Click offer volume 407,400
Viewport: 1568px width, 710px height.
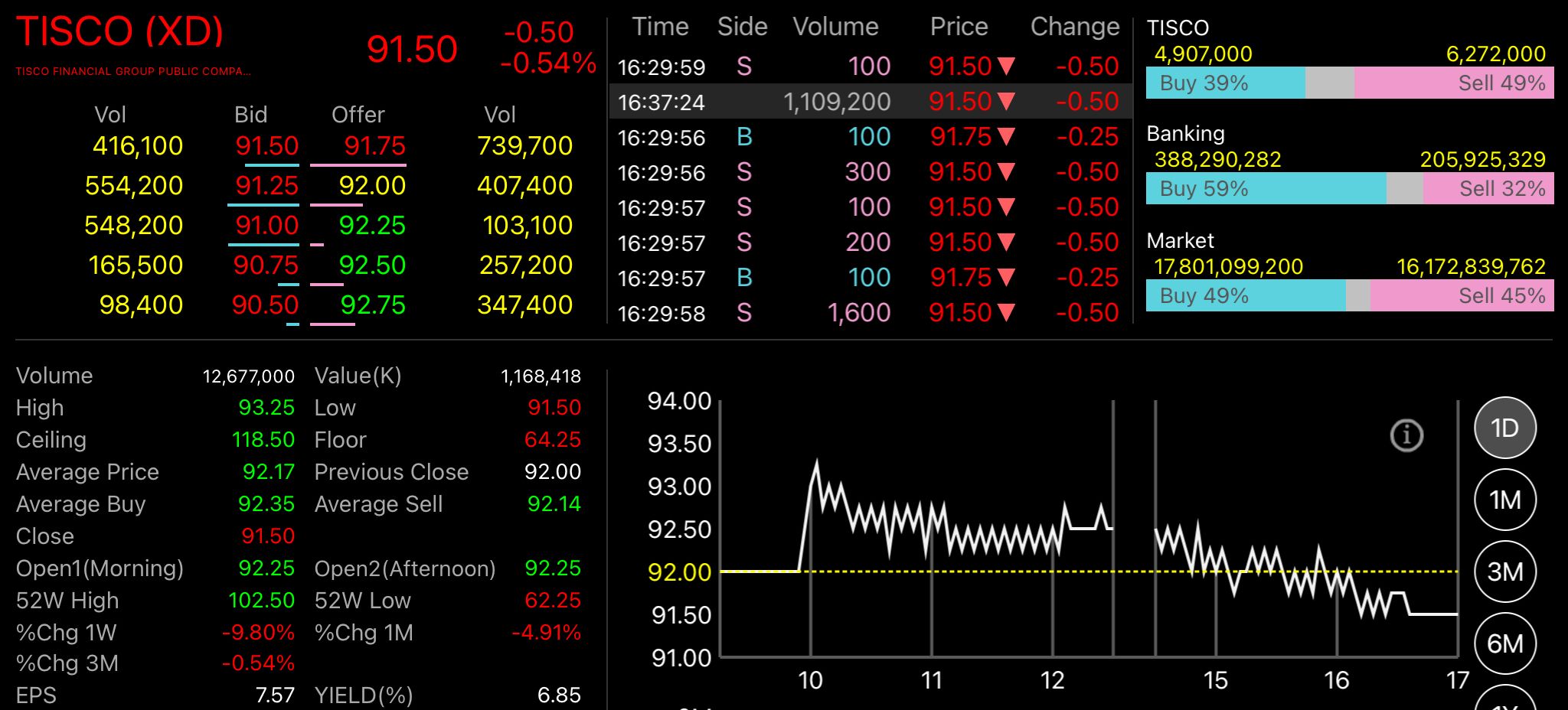pyautogui.click(x=525, y=185)
